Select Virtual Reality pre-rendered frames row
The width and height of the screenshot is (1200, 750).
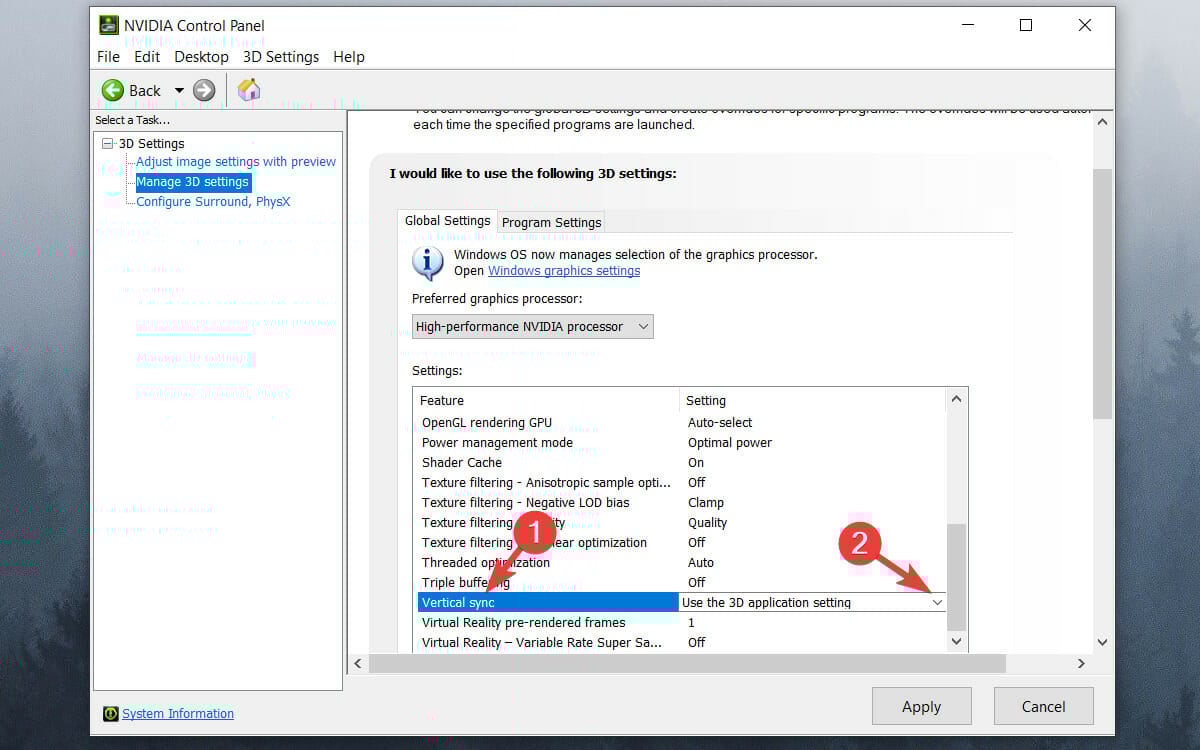pyautogui.click(x=681, y=623)
